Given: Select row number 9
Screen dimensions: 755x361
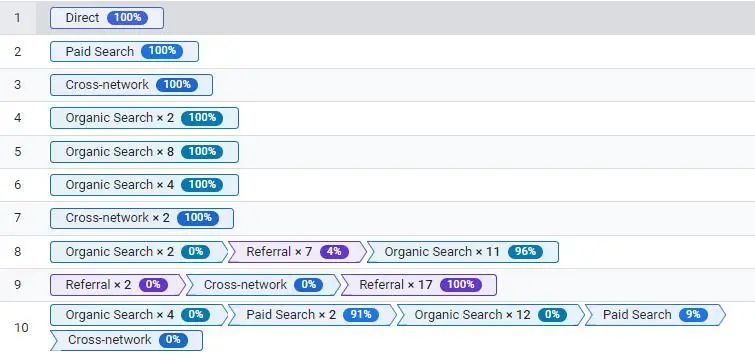Looking at the screenshot, I should pos(18,285).
